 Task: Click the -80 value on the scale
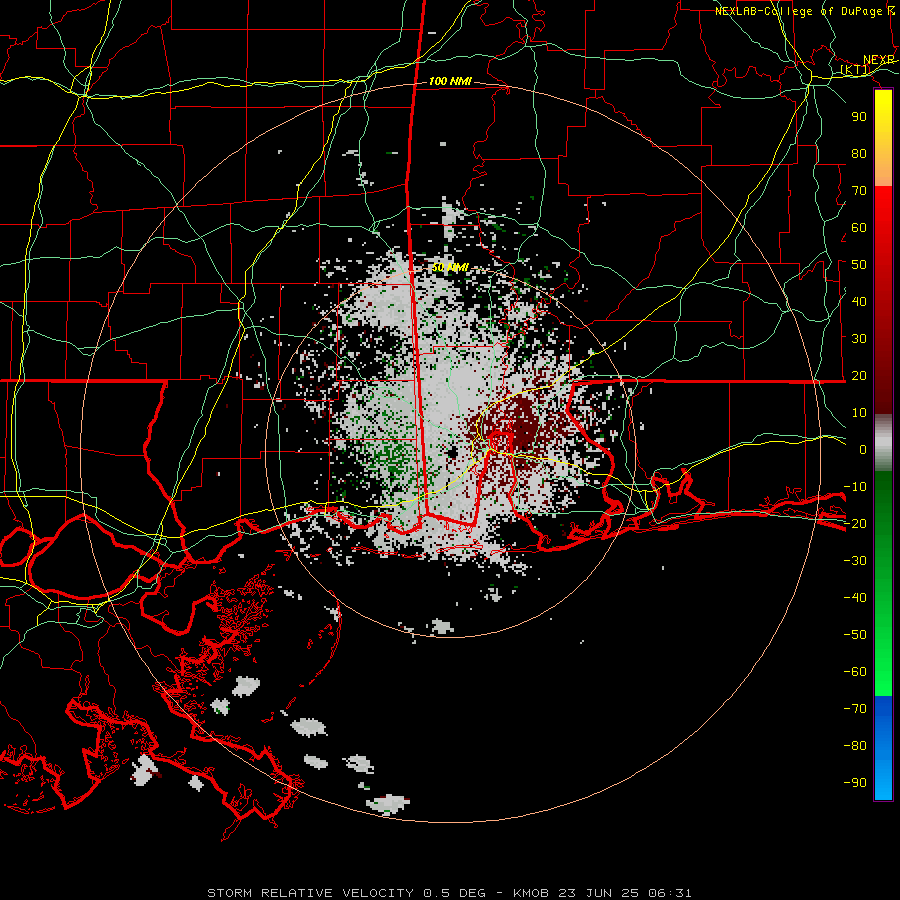coord(855,746)
